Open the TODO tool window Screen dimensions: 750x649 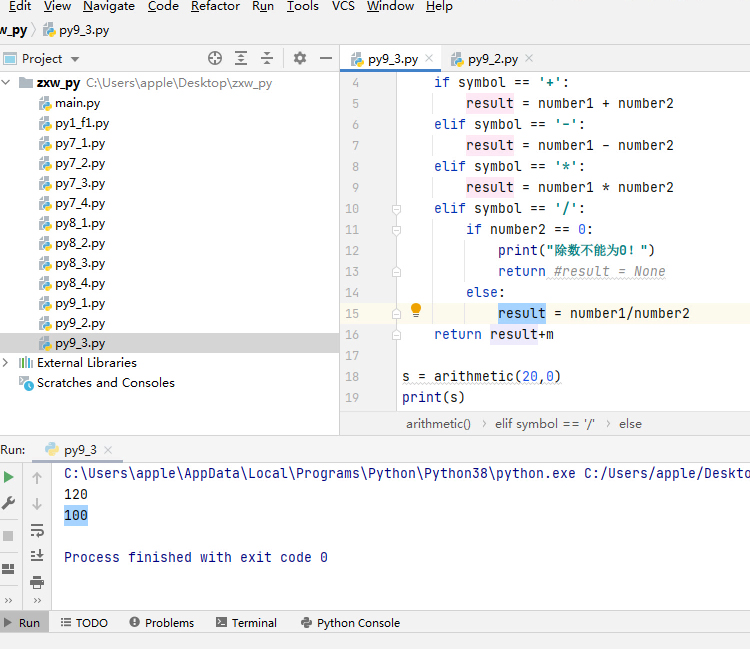click(x=84, y=623)
